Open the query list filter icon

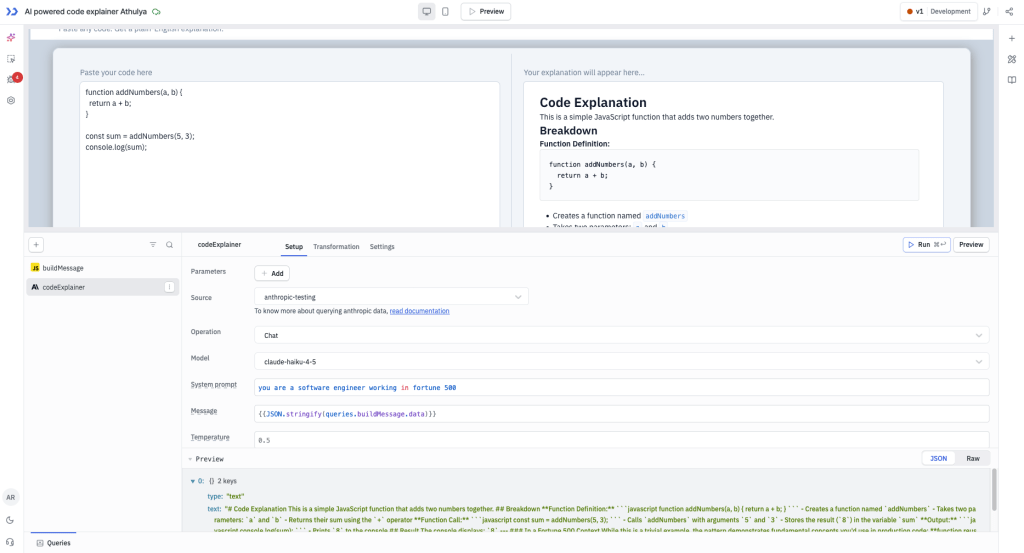(x=153, y=245)
